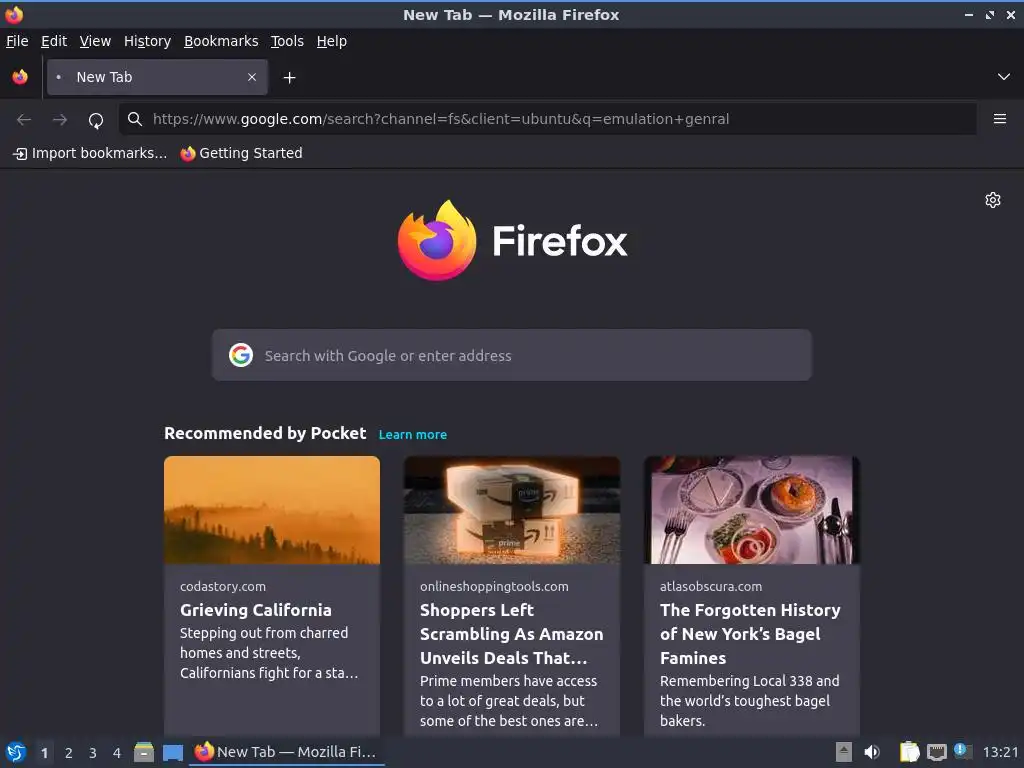Click the Google icon in search box

(241, 355)
